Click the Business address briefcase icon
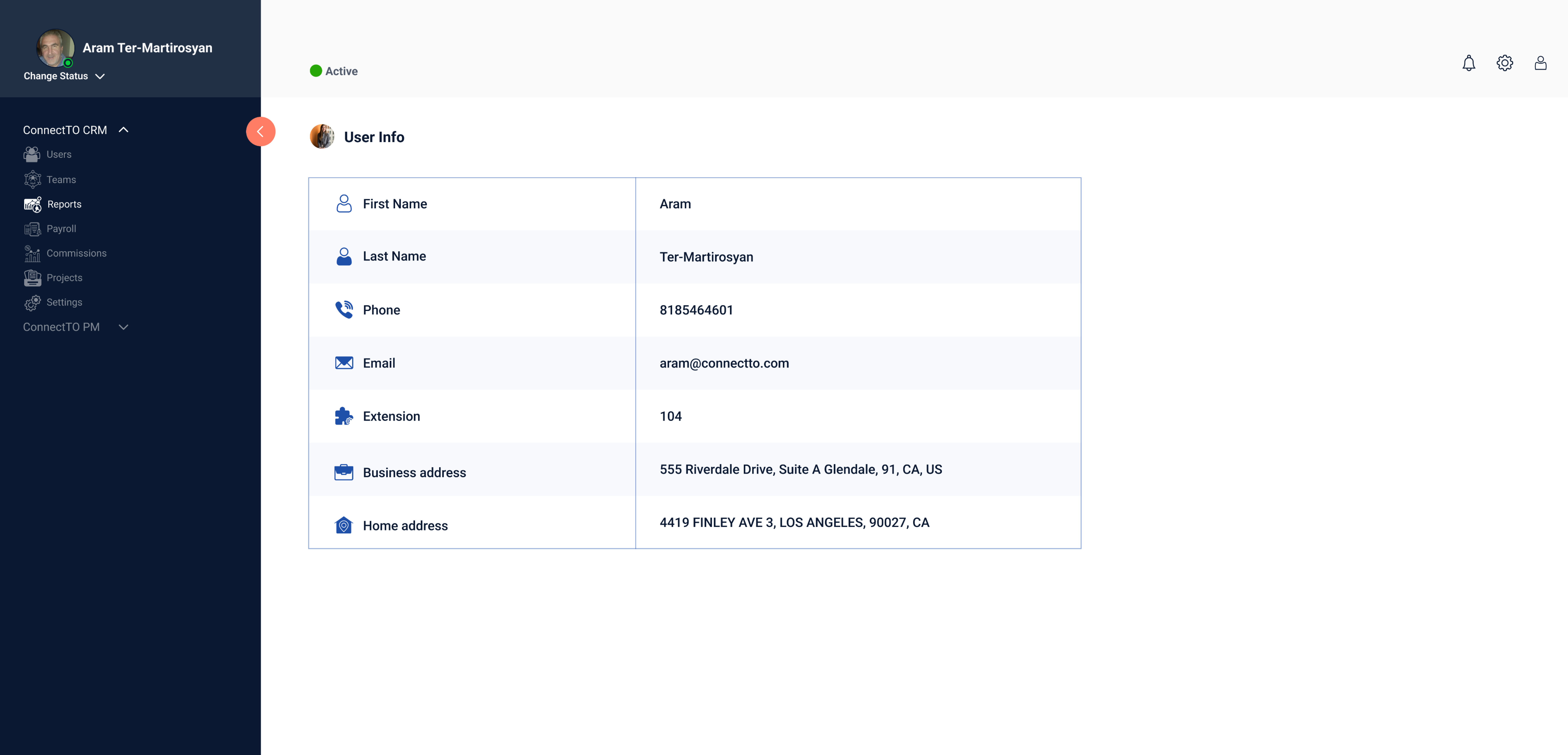The height and width of the screenshot is (755, 1568). (344, 472)
